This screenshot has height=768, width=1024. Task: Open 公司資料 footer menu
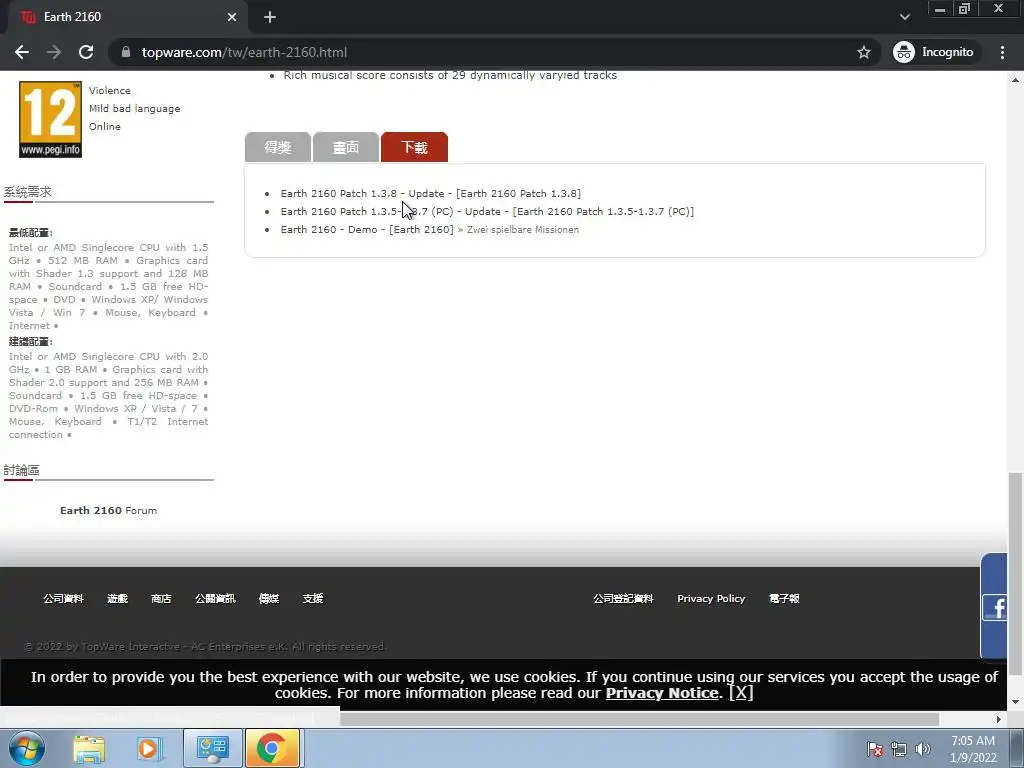(63, 598)
